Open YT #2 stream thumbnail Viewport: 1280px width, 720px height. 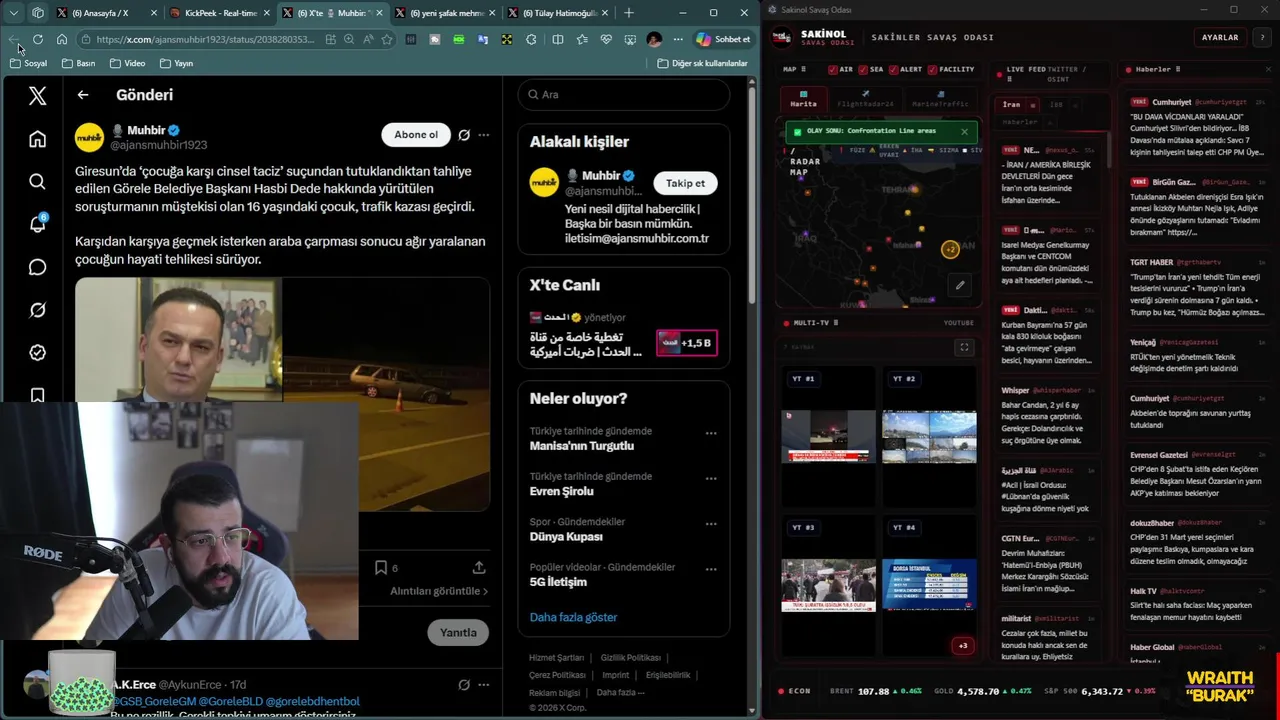929,436
